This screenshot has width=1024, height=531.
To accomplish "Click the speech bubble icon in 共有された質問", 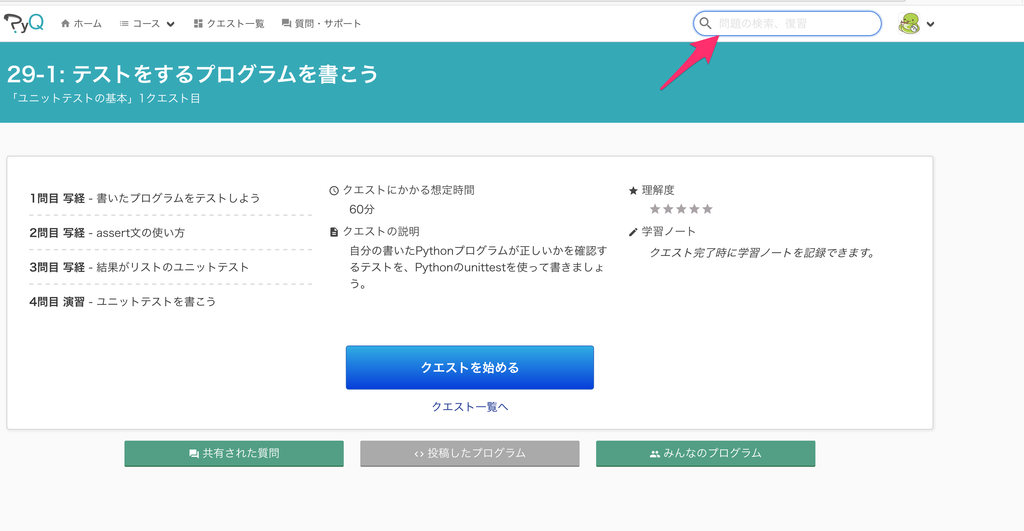I will (194, 454).
